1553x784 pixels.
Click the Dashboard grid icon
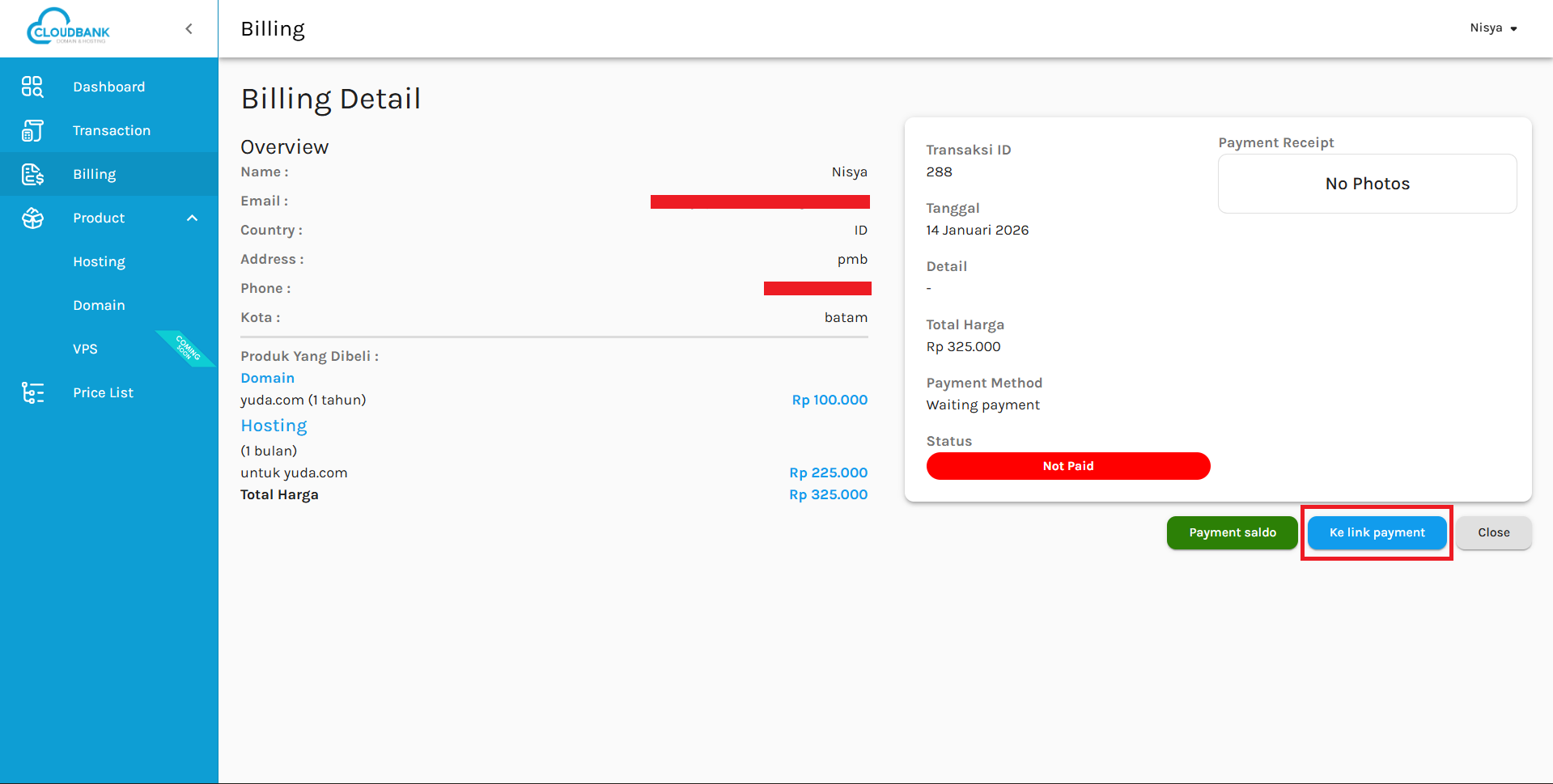pyautogui.click(x=32, y=87)
